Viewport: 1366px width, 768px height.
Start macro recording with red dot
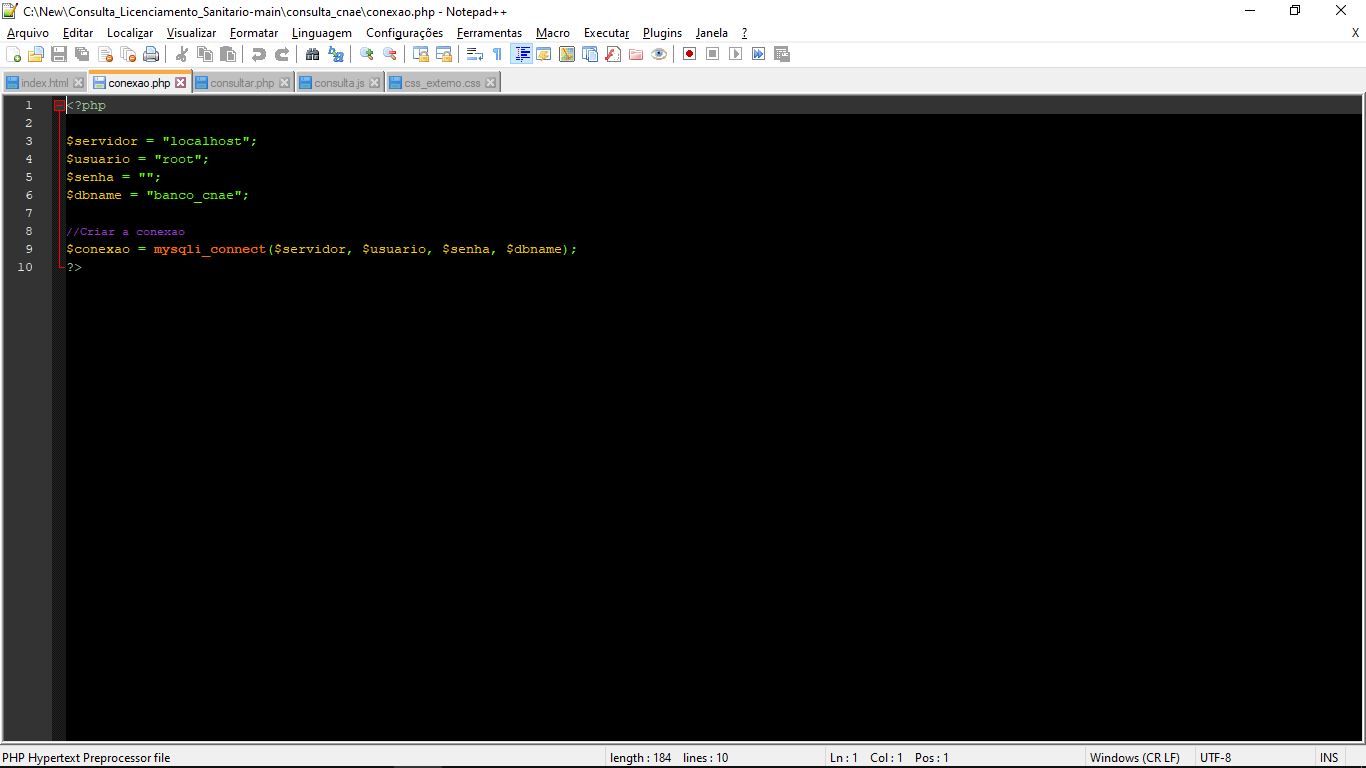(x=689, y=54)
